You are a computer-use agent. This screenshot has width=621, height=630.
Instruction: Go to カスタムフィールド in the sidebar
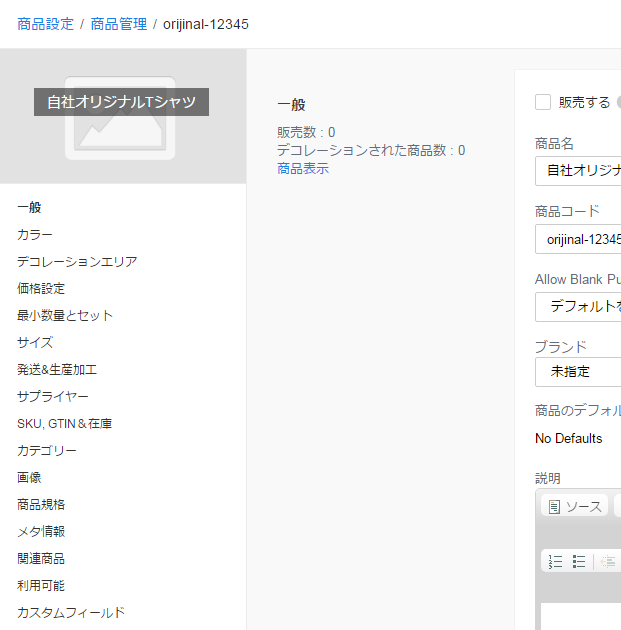click(71, 613)
